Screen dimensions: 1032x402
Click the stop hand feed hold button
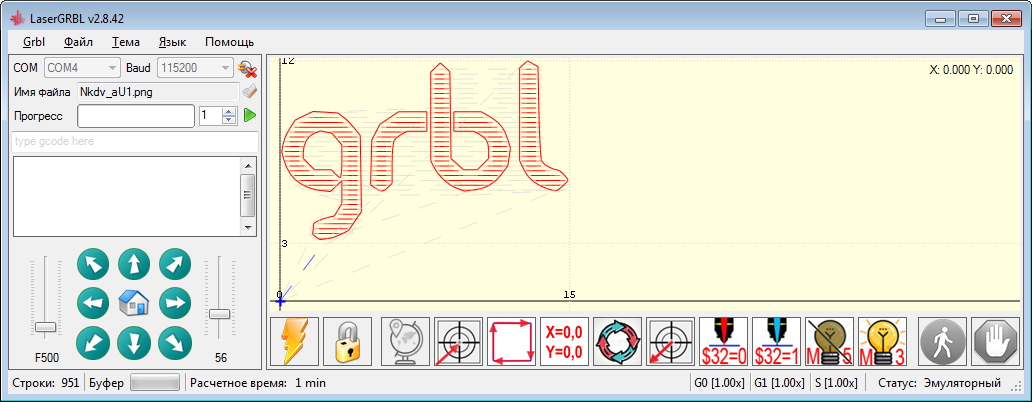995,342
